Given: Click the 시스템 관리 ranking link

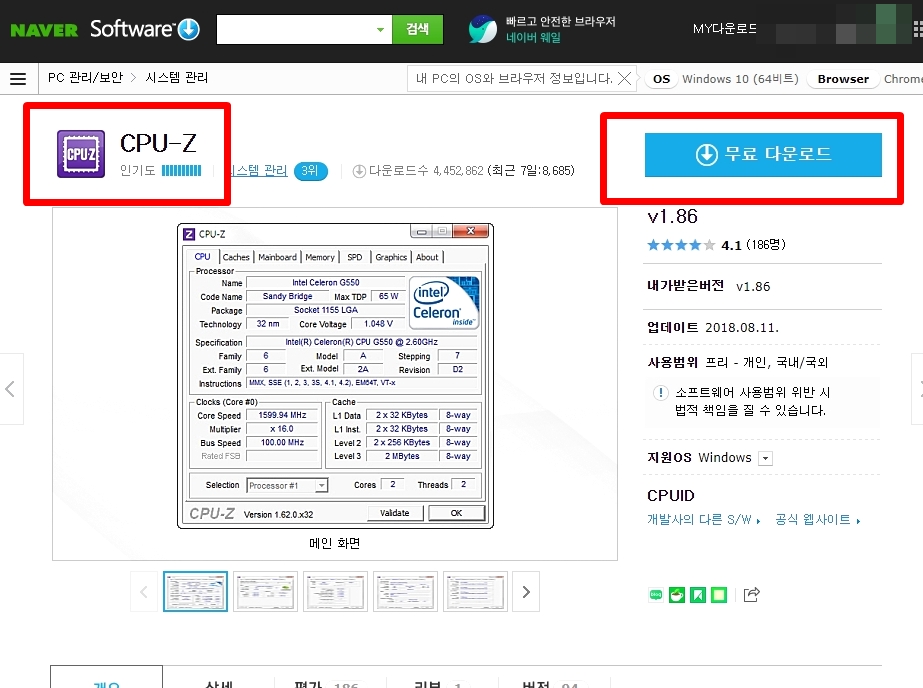Looking at the screenshot, I should pyautogui.click(x=258, y=171).
